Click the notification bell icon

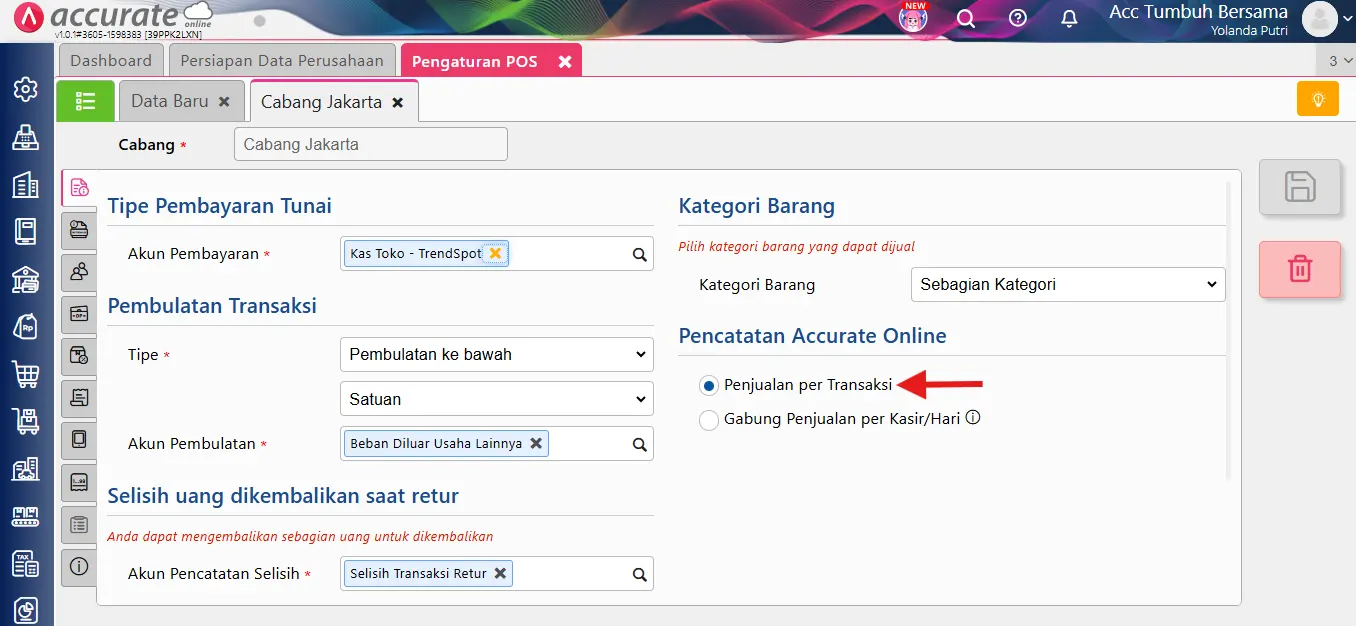pos(1069,18)
